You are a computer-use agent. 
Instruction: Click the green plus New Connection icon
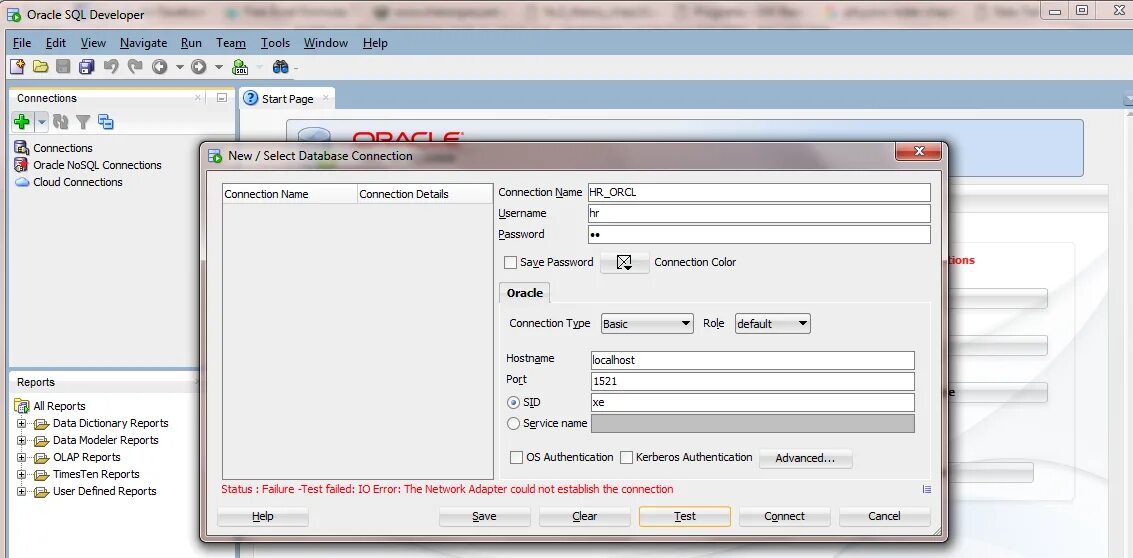click(x=22, y=121)
